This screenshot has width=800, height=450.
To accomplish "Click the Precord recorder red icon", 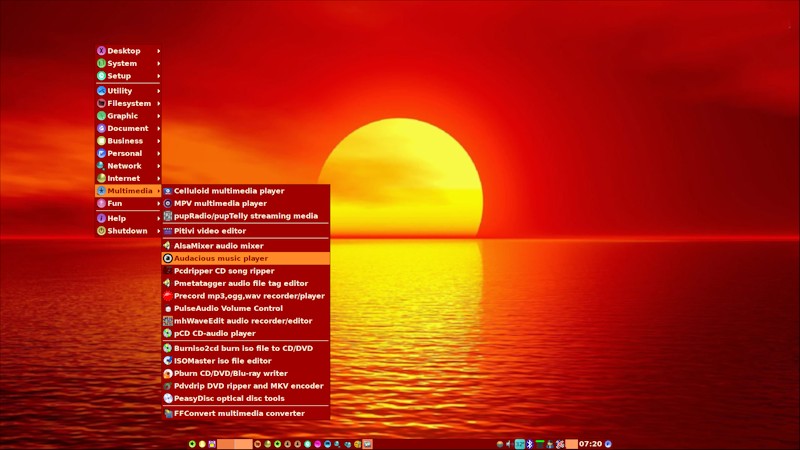I will pos(168,296).
